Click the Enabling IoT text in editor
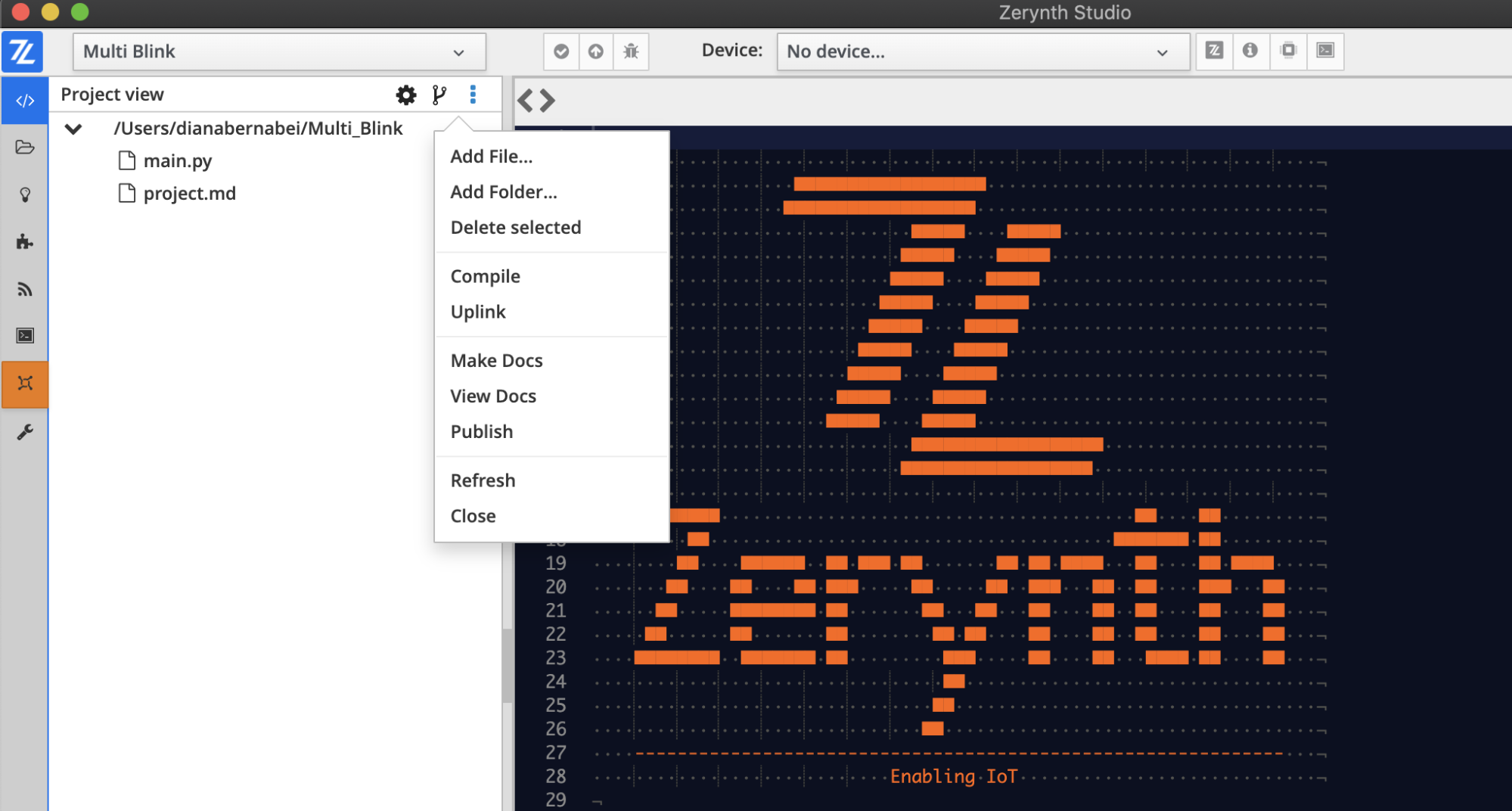1512x811 pixels. tap(954, 776)
